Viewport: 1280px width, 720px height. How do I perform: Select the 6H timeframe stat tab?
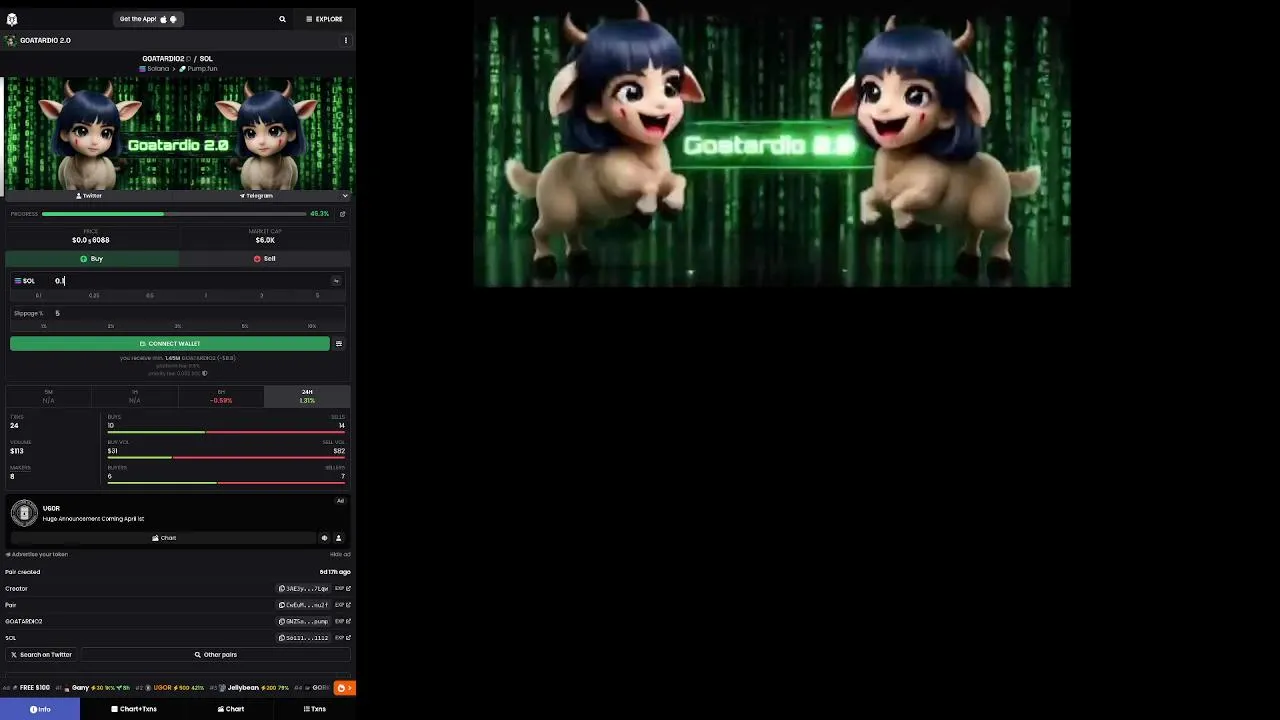[x=221, y=396]
